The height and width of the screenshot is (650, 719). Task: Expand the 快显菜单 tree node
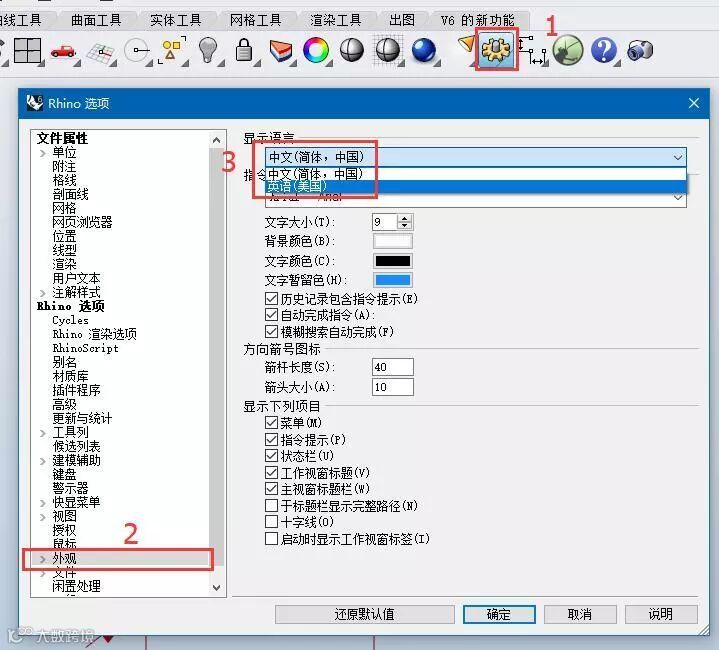(x=43, y=503)
